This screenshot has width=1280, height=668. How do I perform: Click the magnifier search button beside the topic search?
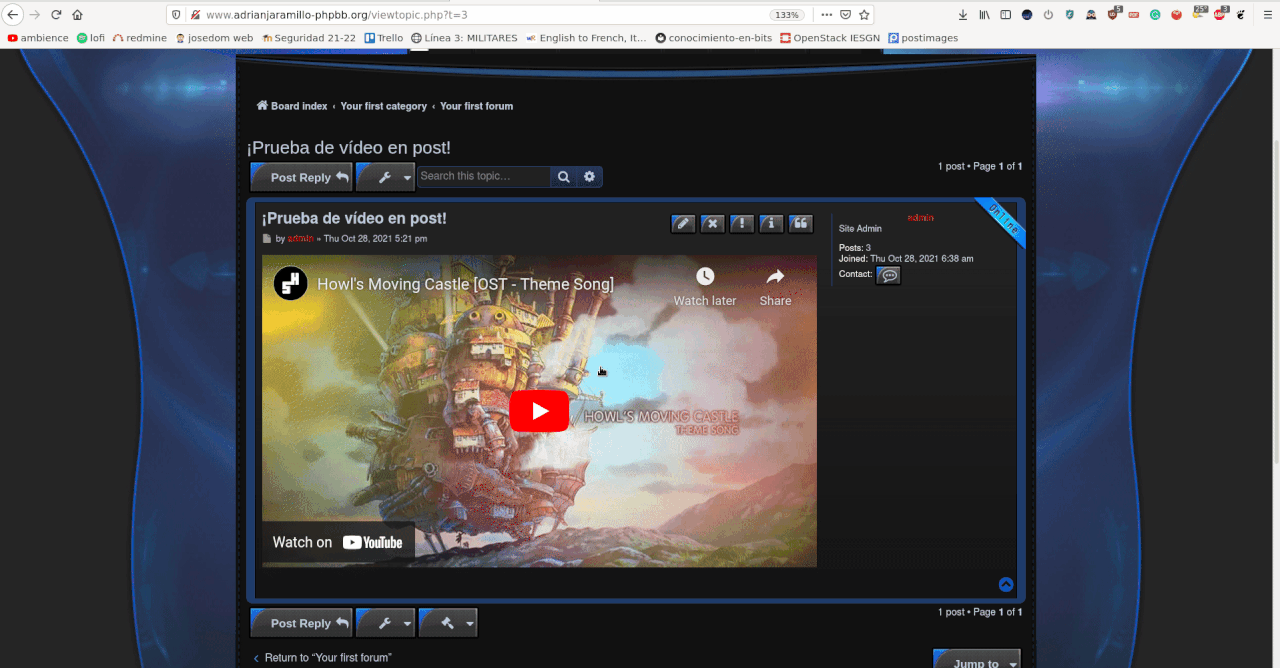564,176
